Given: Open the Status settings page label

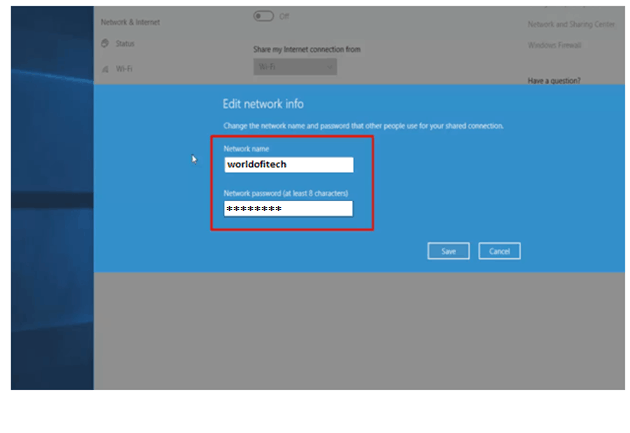Looking at the screenshot, I should coord(125,44).
